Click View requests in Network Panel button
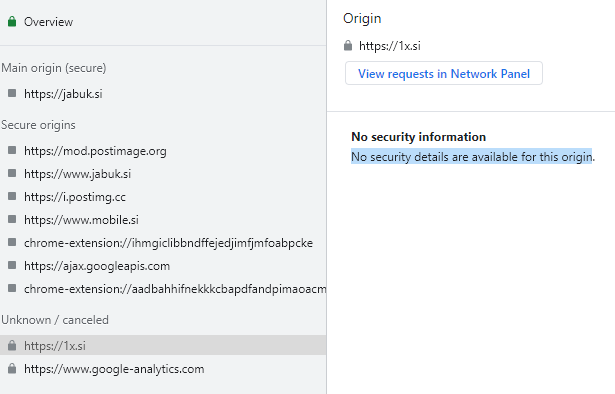Viewport: 615px width, 394px height. [x=444, y=73]
